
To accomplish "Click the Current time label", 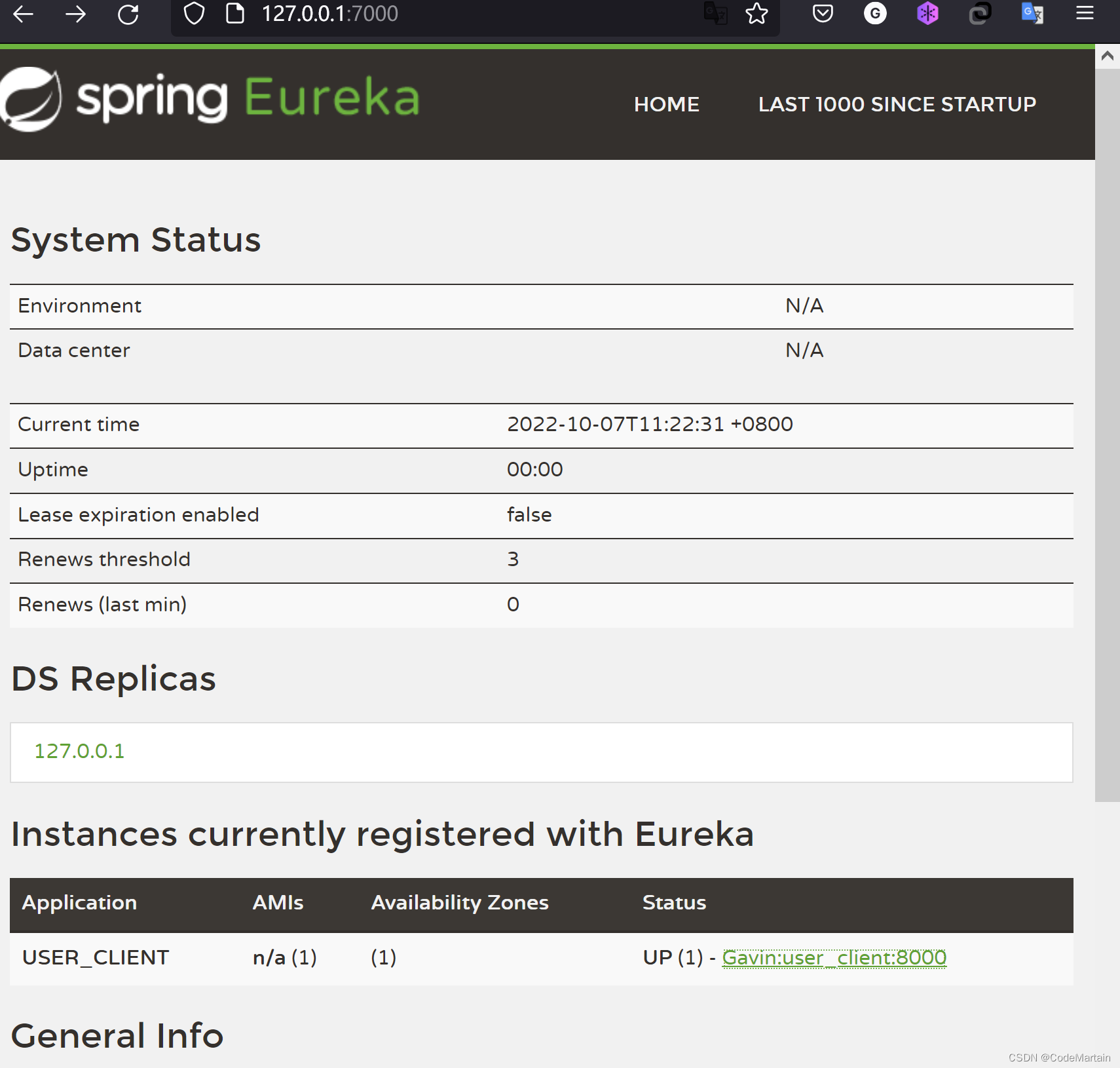I will [79, 425].
